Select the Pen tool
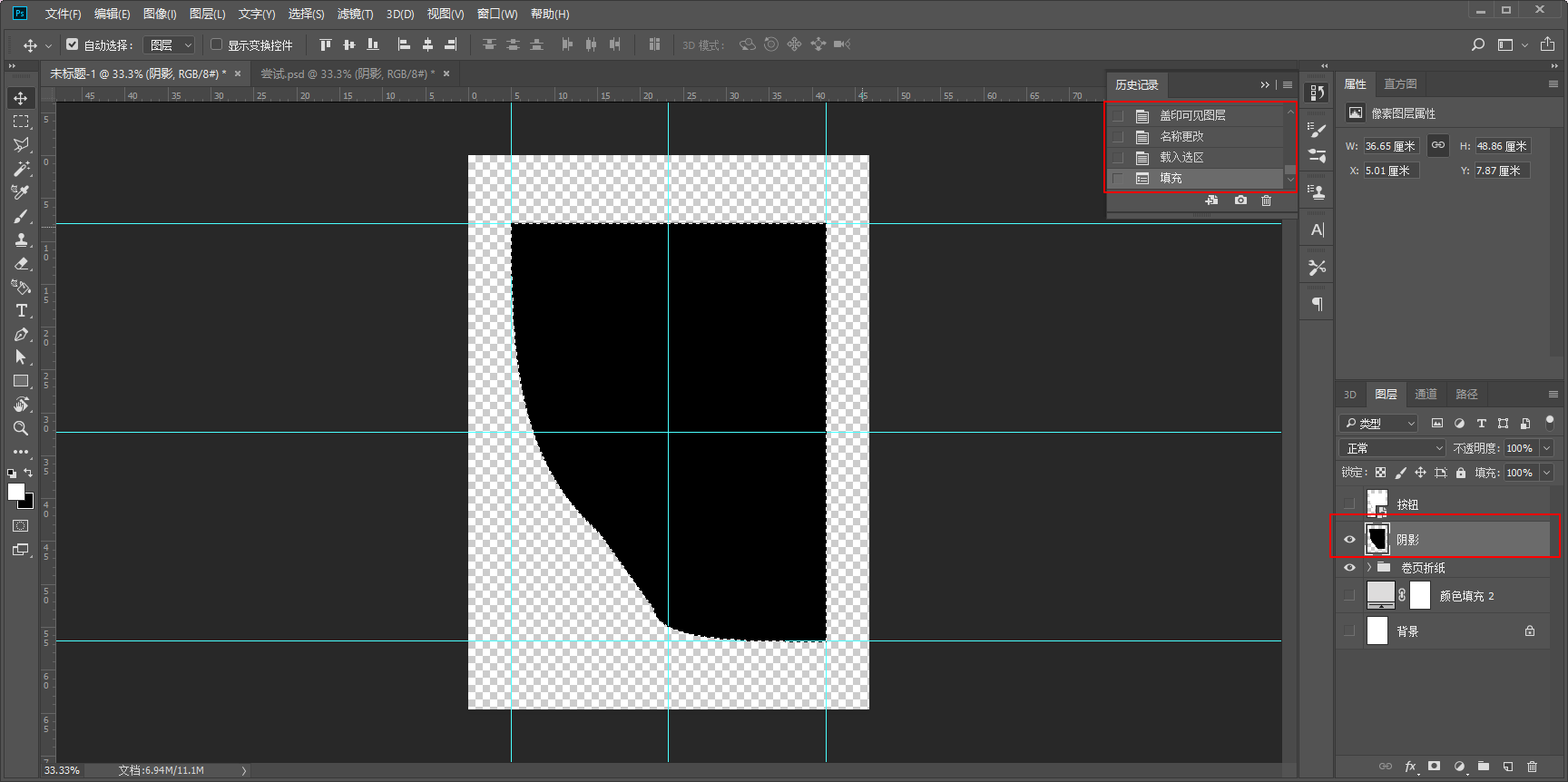Screen dimensions: 1568x782 (x=21, y=335)
